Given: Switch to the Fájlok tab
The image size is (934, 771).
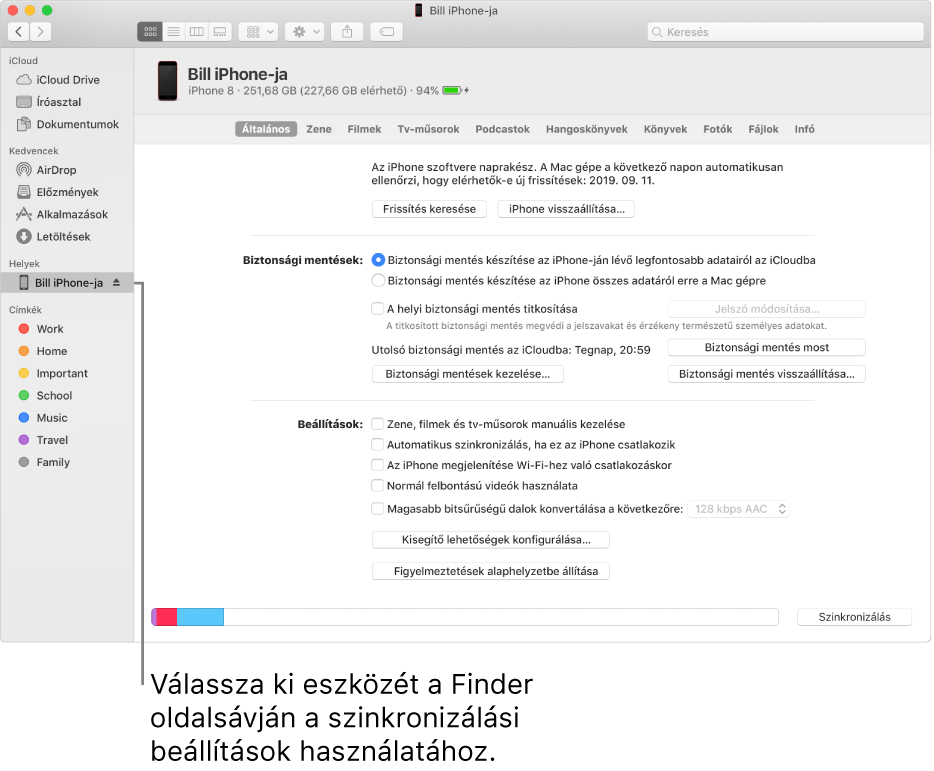Looking at the screenshot, I should point(763,129).
